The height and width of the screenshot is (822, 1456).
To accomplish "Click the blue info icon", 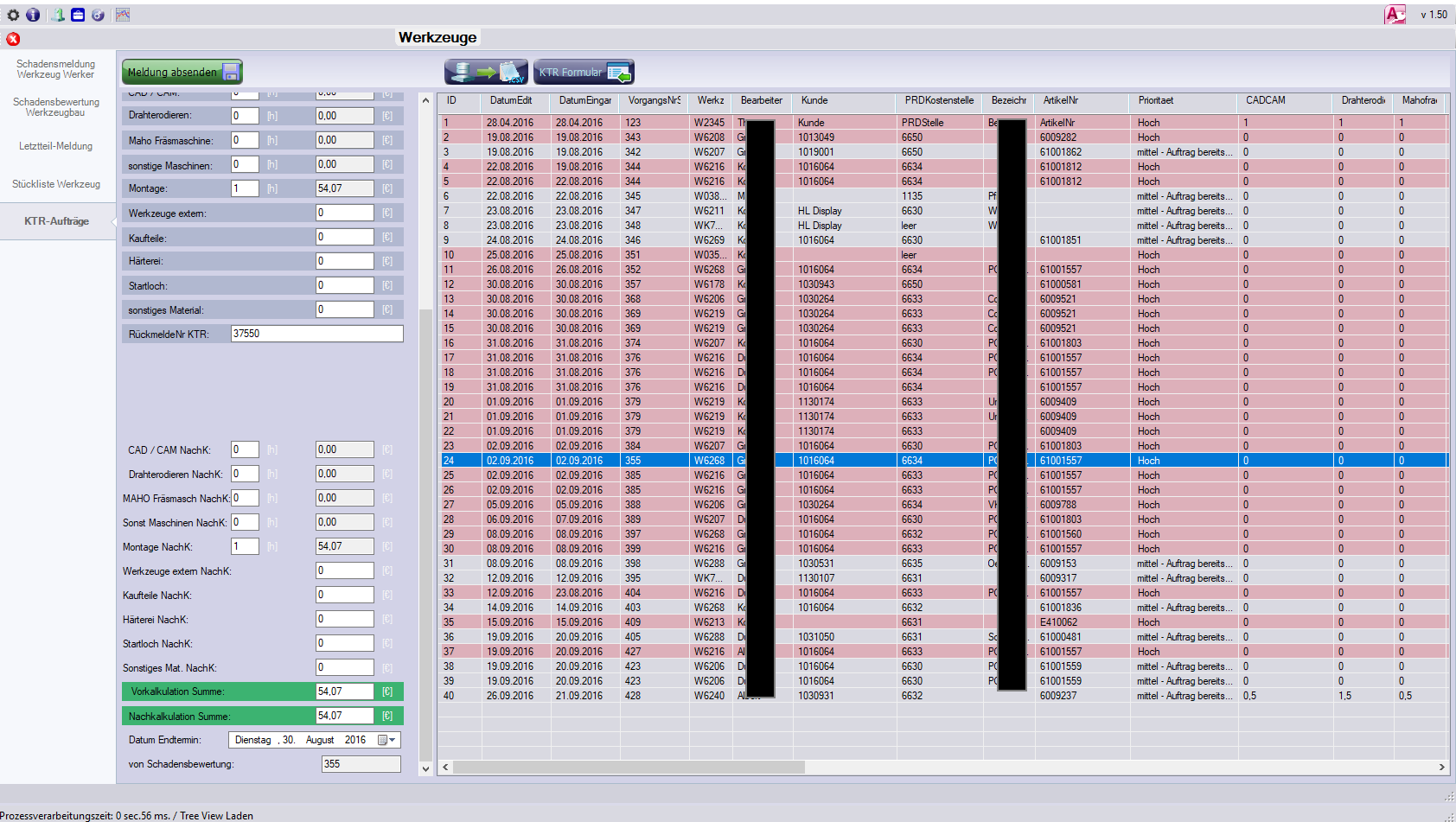I will (33, 15).
